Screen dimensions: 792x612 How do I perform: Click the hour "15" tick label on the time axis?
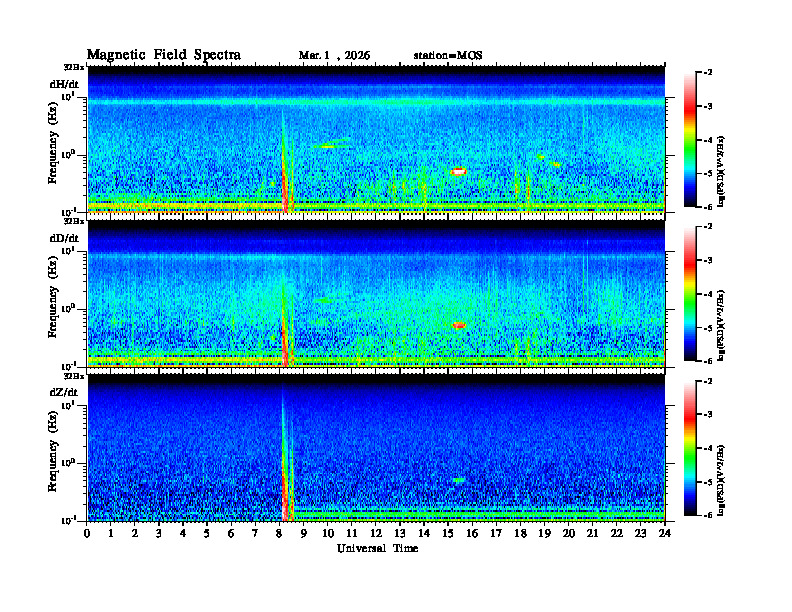click(448, 534)
